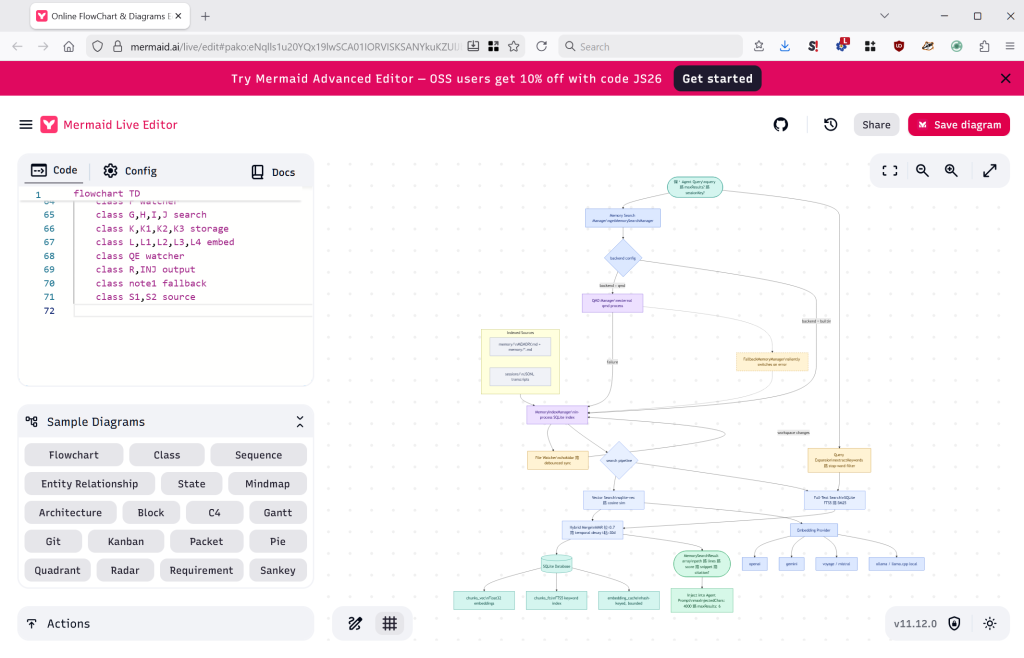
Task: Open the GitHub repository icon
Action: pyautogui.click(x=780, y=124)
